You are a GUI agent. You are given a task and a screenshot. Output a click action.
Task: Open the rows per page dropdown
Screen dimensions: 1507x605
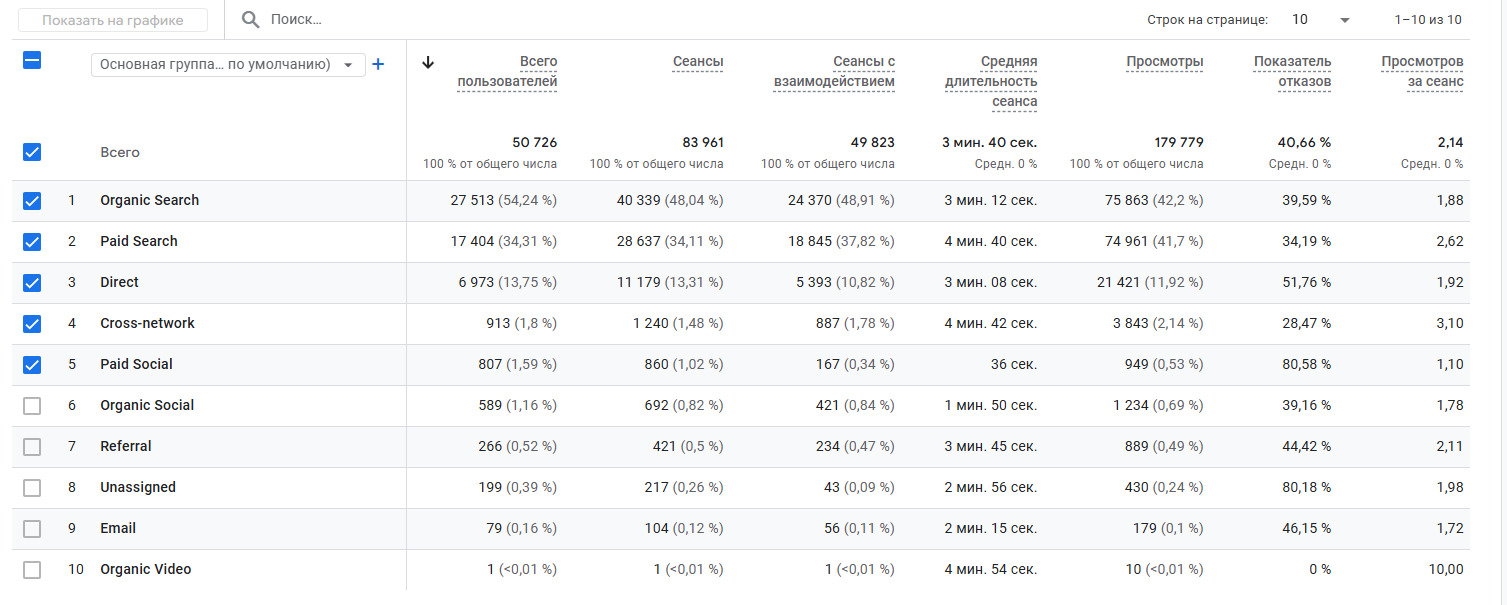[1320, 20]
